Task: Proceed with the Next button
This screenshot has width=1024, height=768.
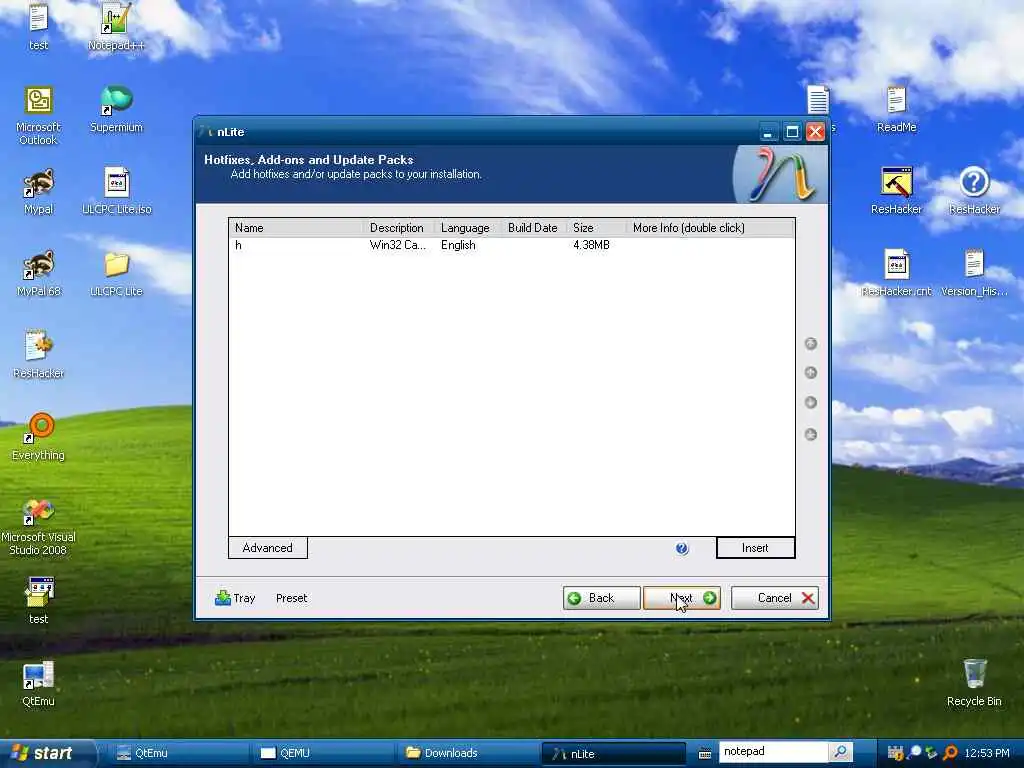Action: (682, 598)
